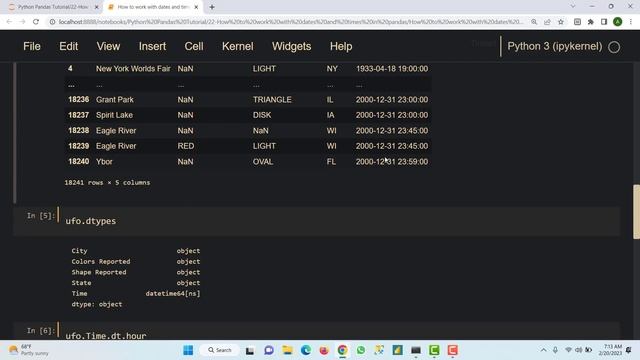Select the RED color cell in row 18239
The width and height of the screenshot is (640, 360).
click(186, 146)
